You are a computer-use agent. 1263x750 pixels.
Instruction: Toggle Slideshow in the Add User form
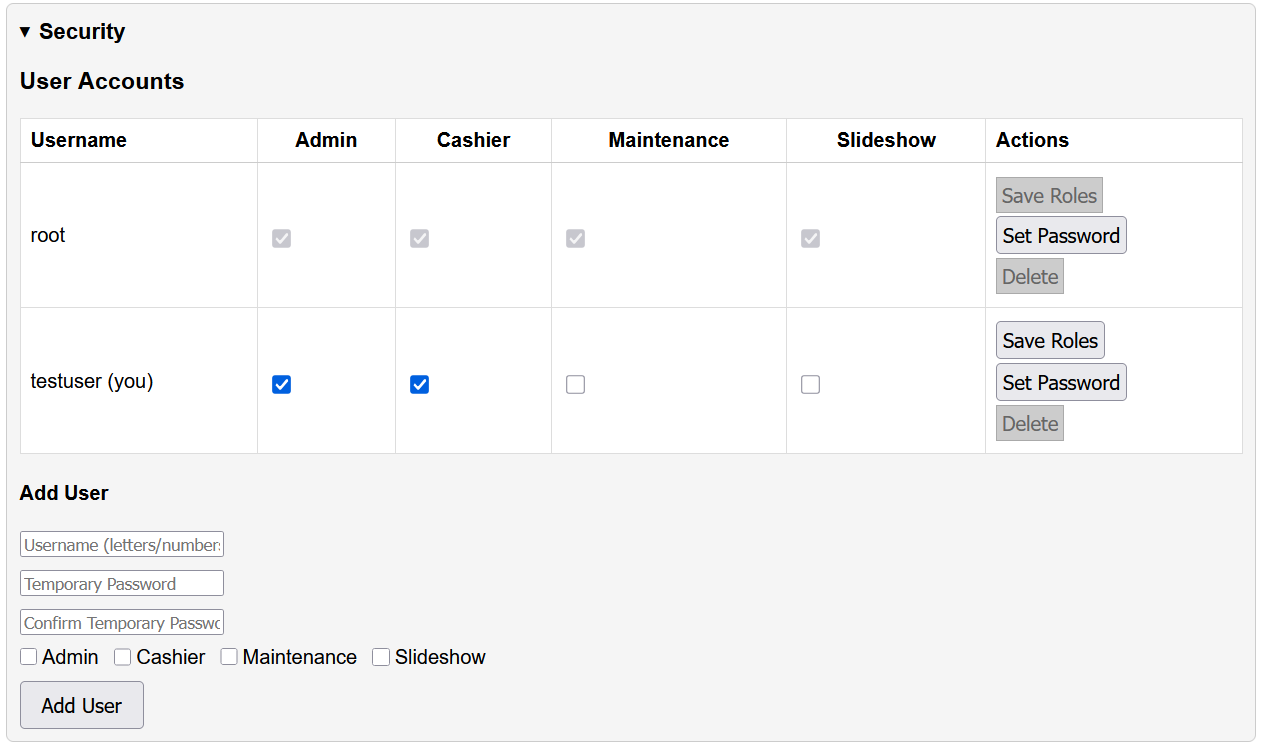tap(381, 656)
